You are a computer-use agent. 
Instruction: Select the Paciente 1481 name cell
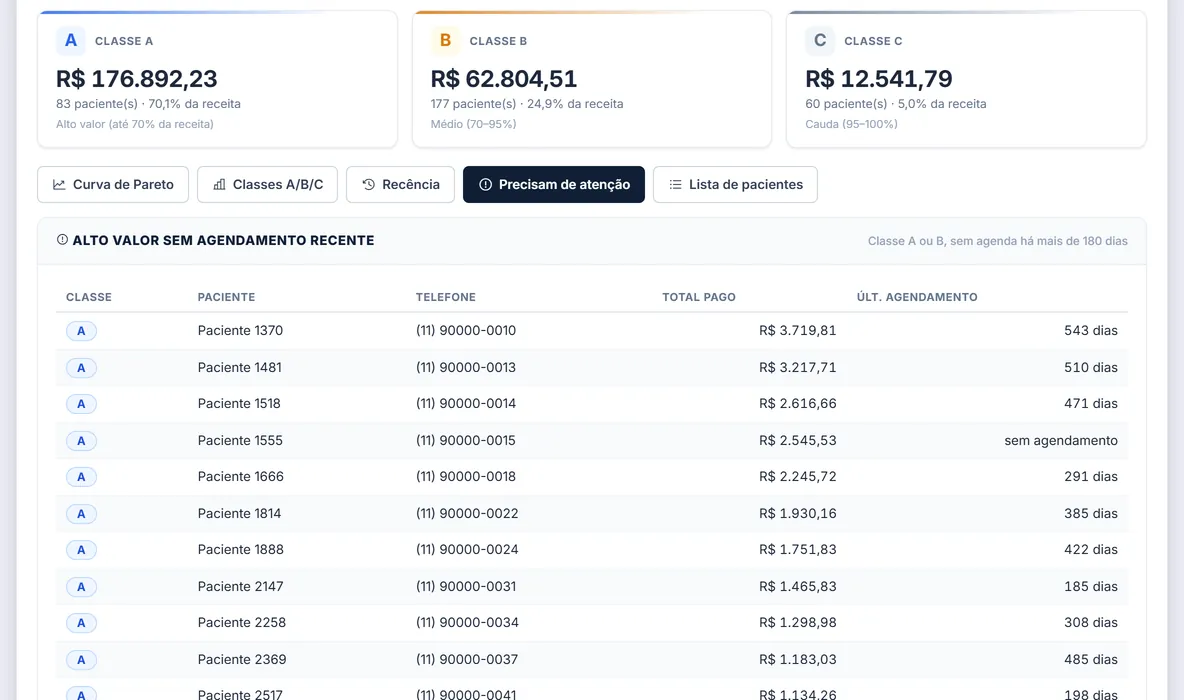239,368
